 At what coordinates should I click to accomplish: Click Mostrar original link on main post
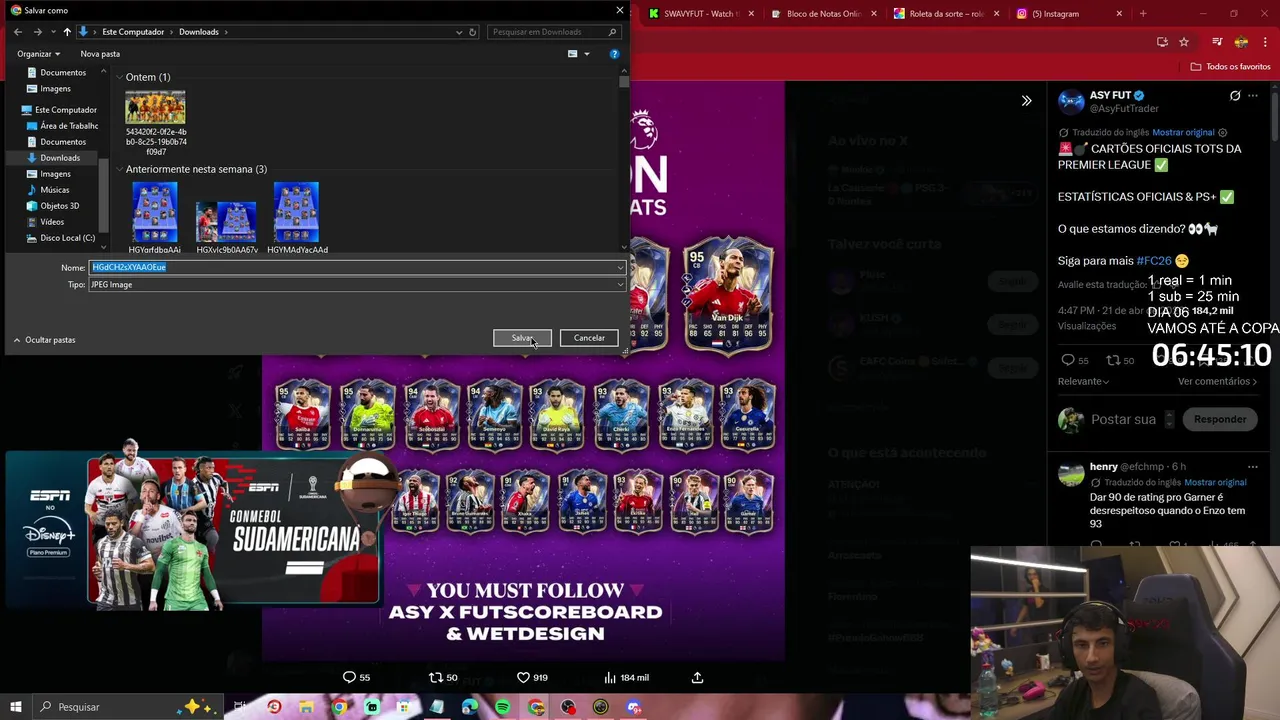[1183, 132]
